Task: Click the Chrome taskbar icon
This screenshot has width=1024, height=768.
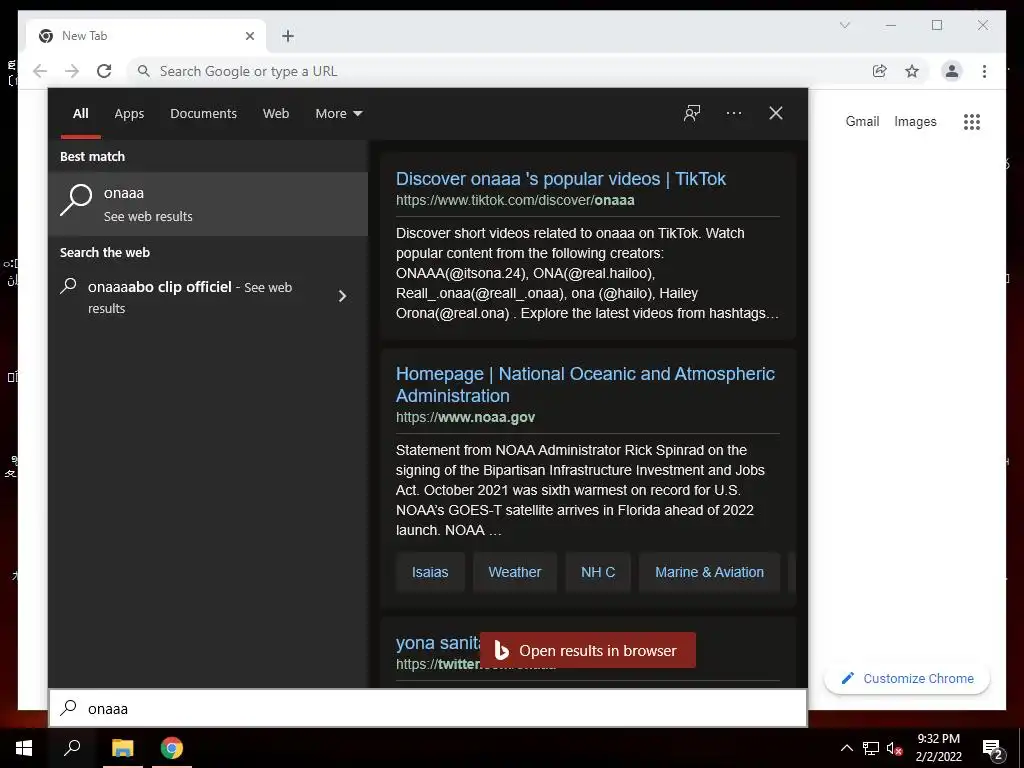Action: pos(172,748)
